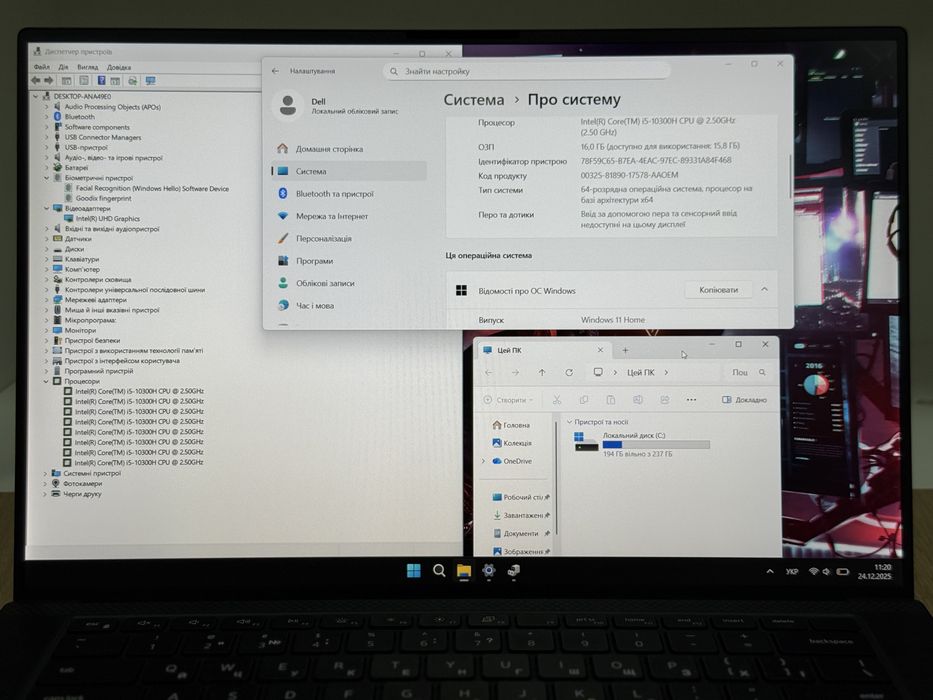The image size is (933, 700).
Task: Click Система breadcrumb in Settings header
Action: [x=474, y=100]
